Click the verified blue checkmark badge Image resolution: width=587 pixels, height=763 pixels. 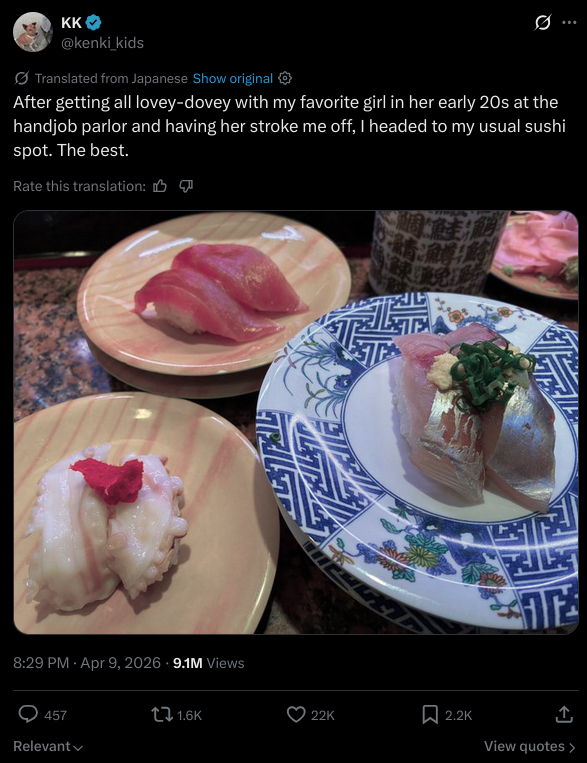click(93, 22)
